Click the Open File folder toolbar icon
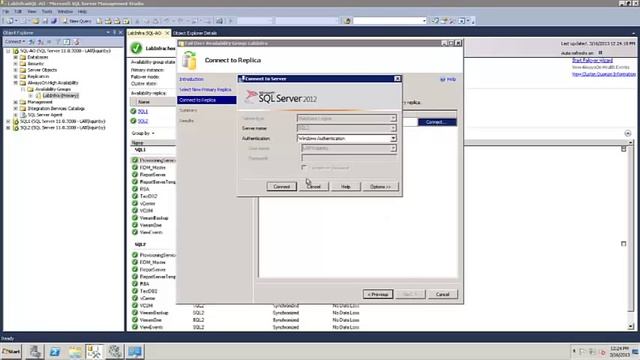This screenshot has width=640, height=360. (x=36, y=21)
